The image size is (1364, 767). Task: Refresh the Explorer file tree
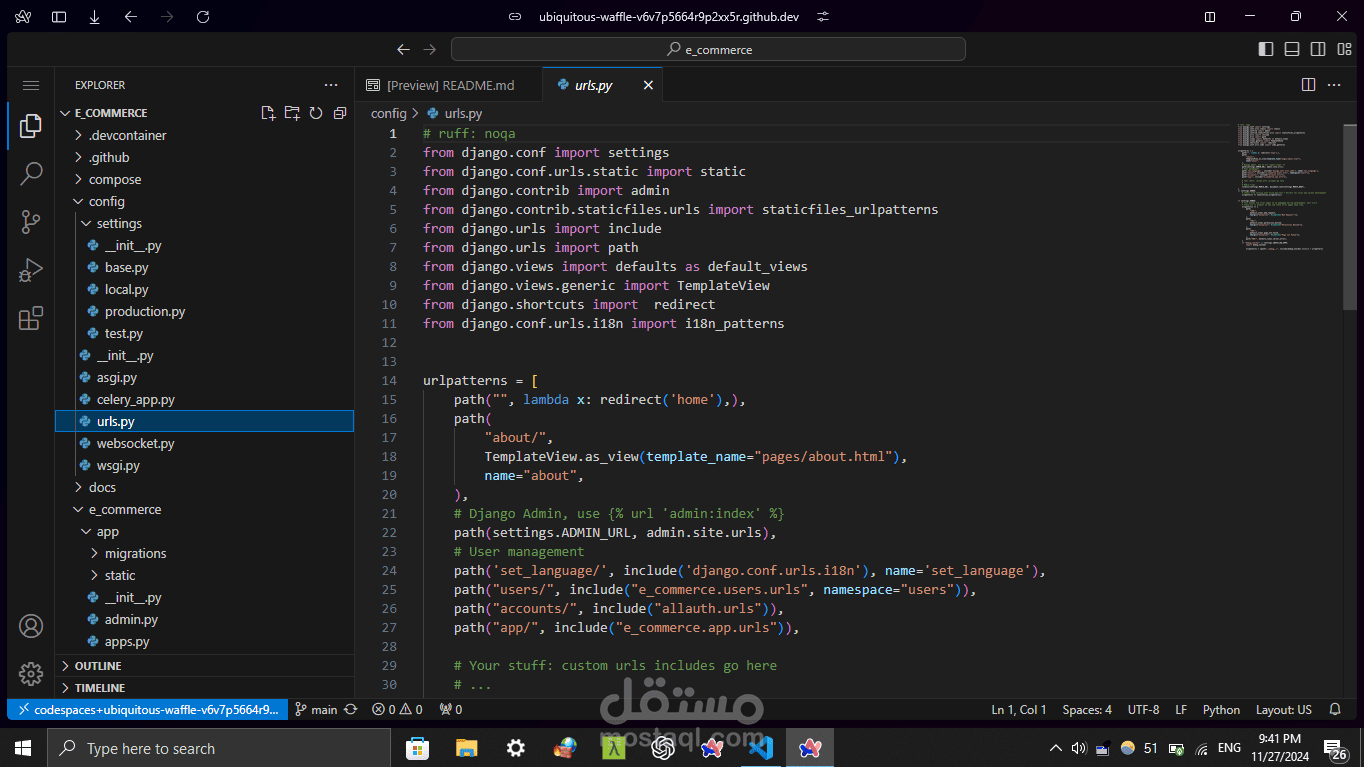click(316, 113)
